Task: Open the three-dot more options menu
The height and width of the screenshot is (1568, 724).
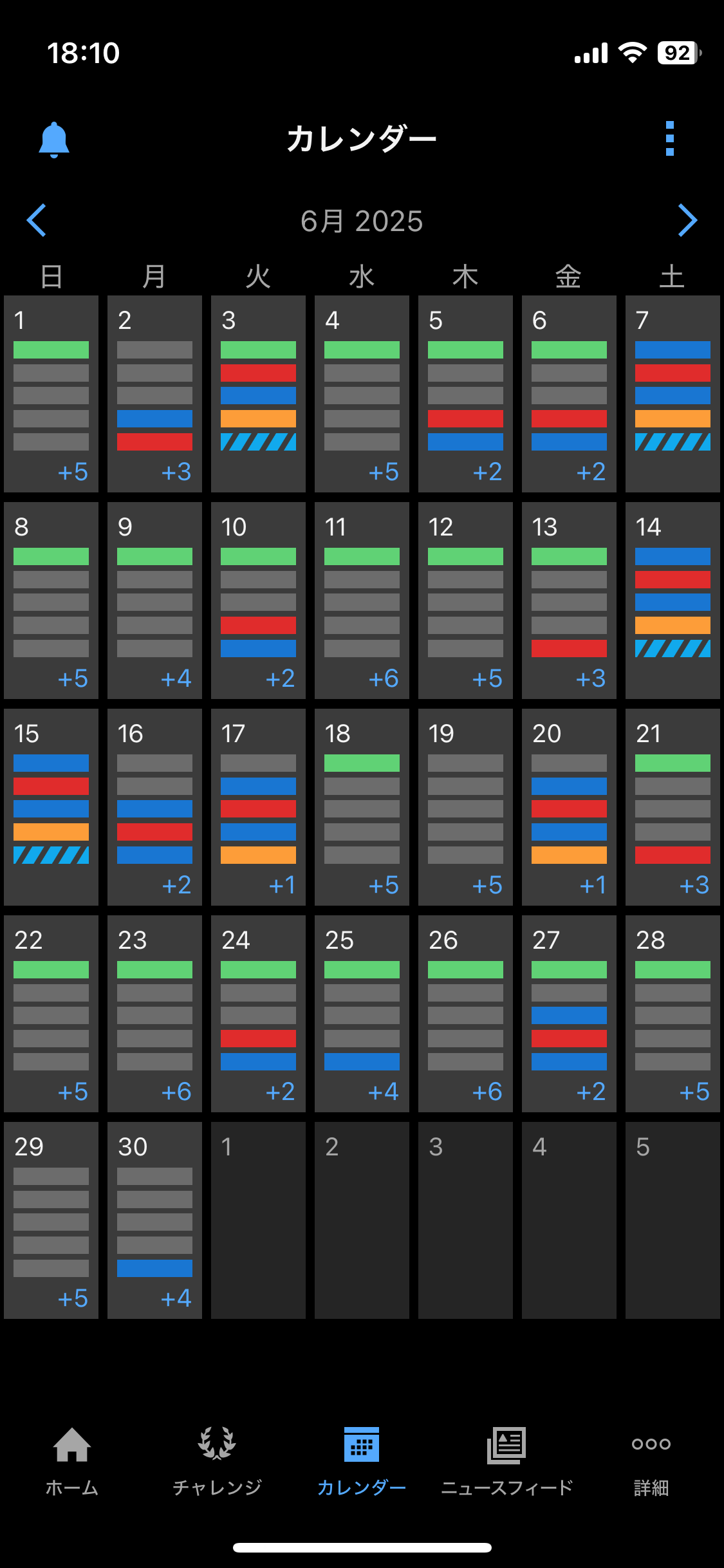Action: coord(669,138)
